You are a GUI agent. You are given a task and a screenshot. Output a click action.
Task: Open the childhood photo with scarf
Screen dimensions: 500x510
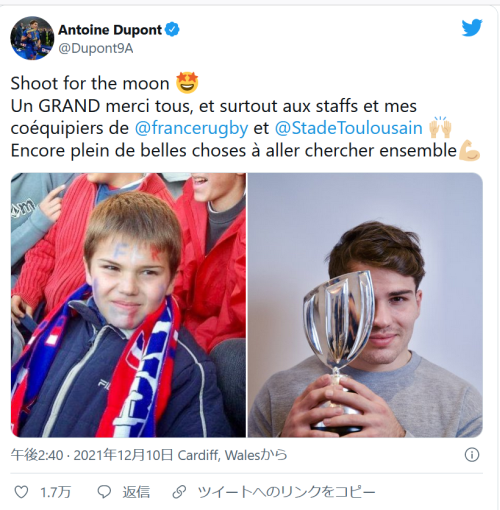coord(128,305)
